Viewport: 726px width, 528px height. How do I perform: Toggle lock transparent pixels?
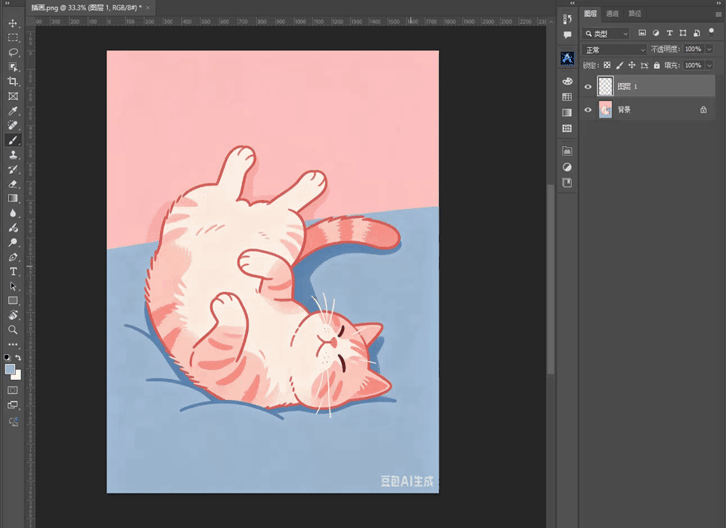(x=607, y=65)
